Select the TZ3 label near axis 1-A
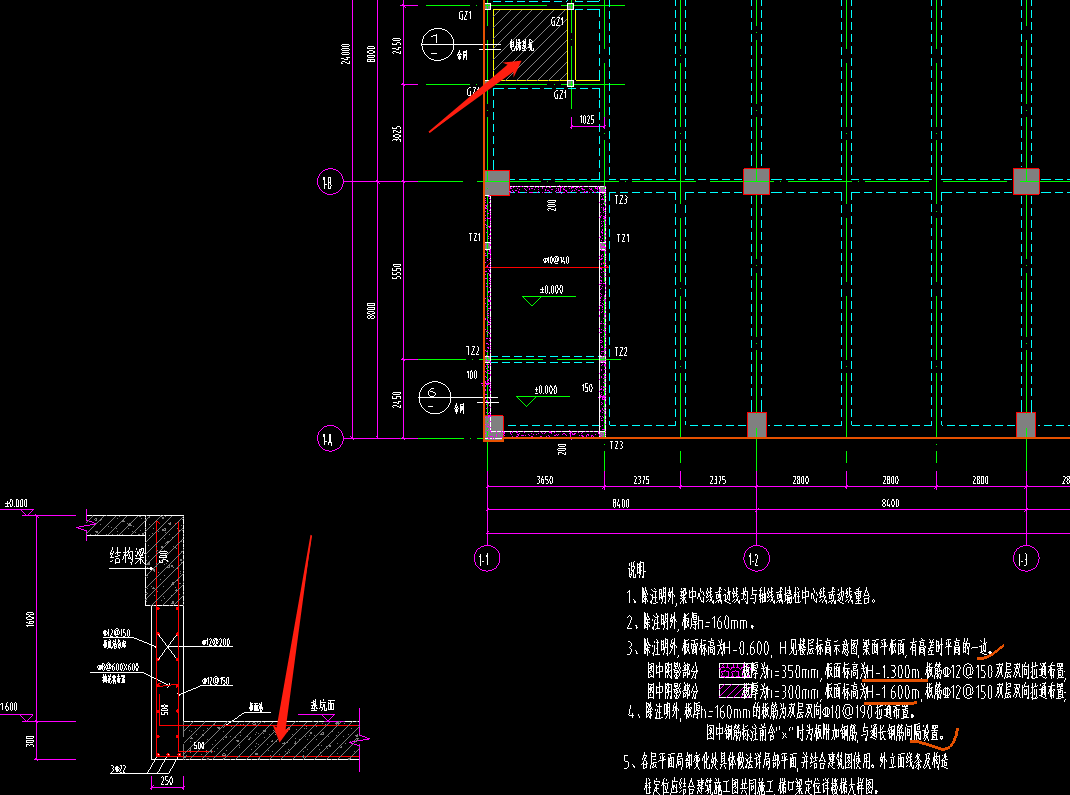The image size is (1070, 795). point(616,446)
